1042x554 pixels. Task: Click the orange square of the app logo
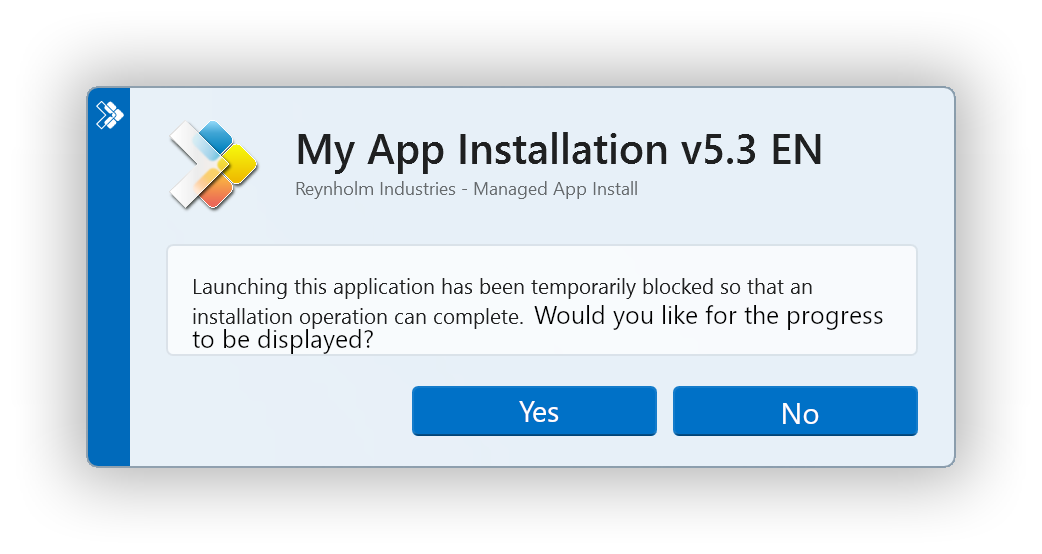pyautogui.click(x=216, y=192)
